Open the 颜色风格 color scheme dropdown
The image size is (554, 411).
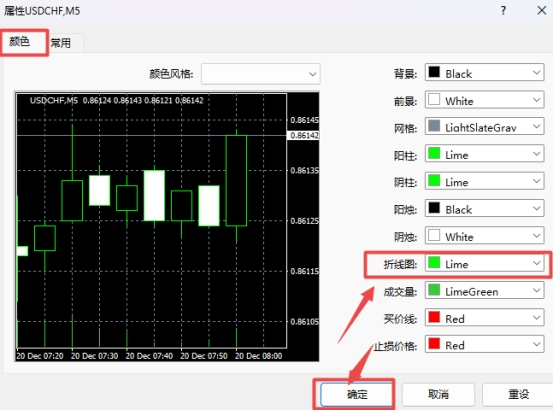tap(261, 74)
